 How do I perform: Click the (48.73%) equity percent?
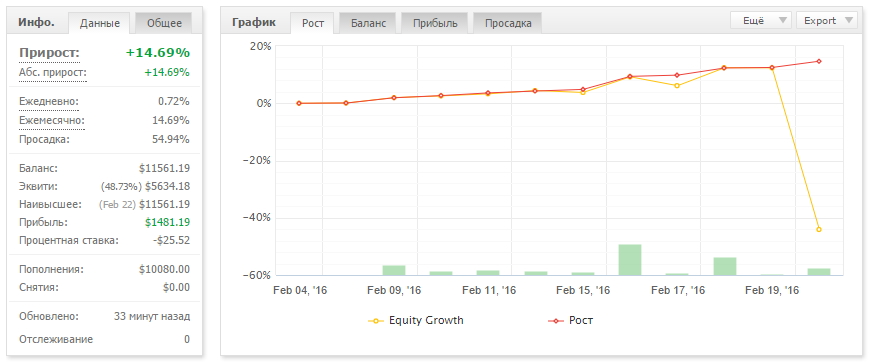coord(121,186)
